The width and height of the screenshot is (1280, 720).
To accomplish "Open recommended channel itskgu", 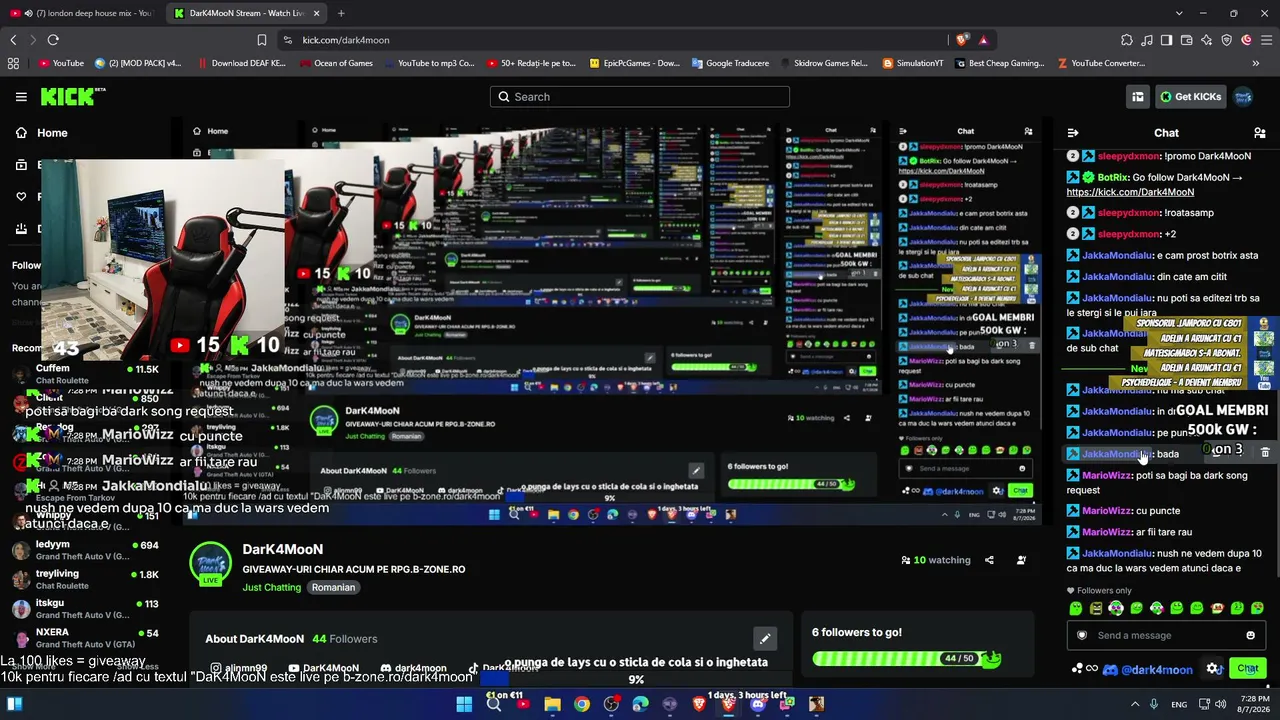I will click(85, 609).
